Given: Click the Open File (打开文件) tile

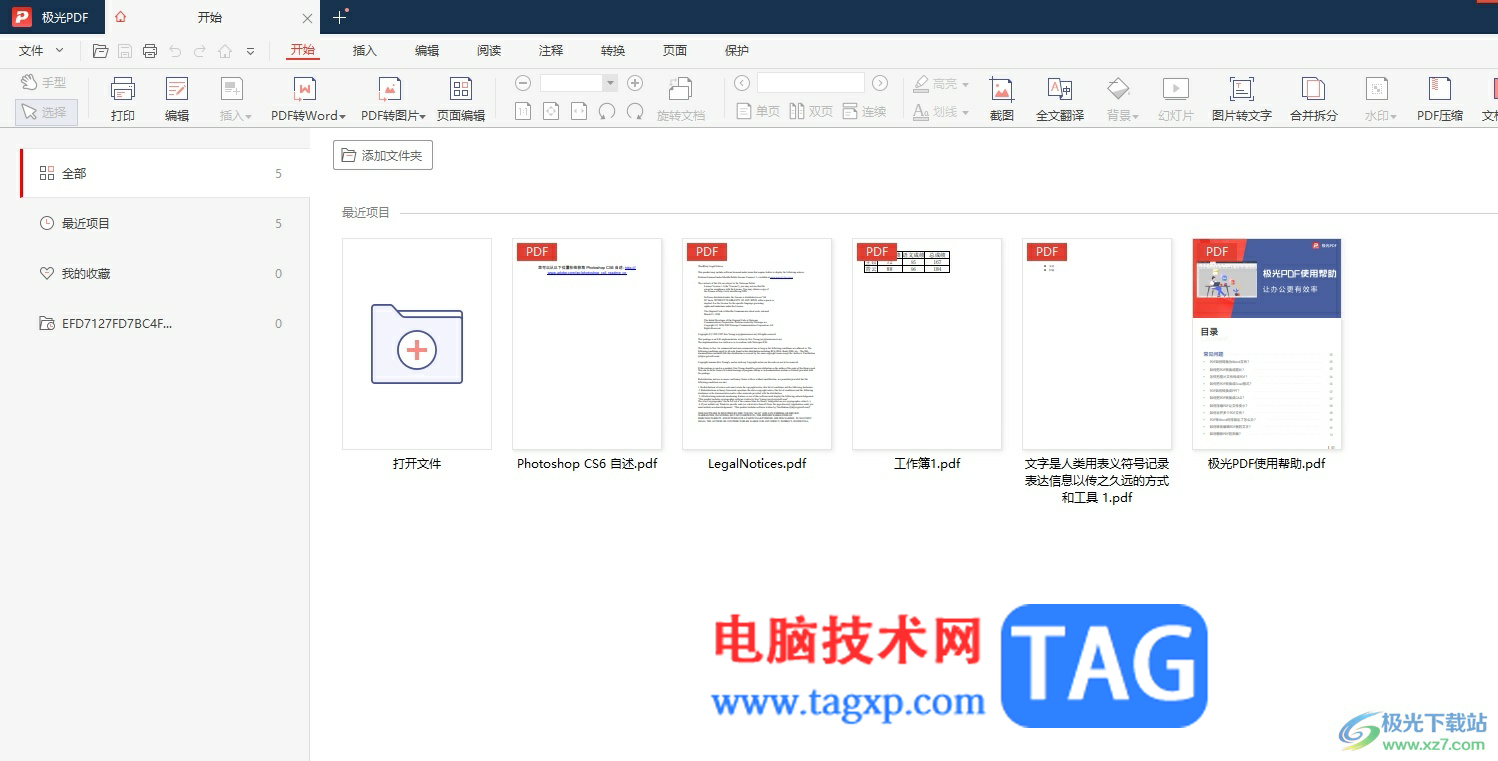Looking at the screenshot, I should coord(417,344).
